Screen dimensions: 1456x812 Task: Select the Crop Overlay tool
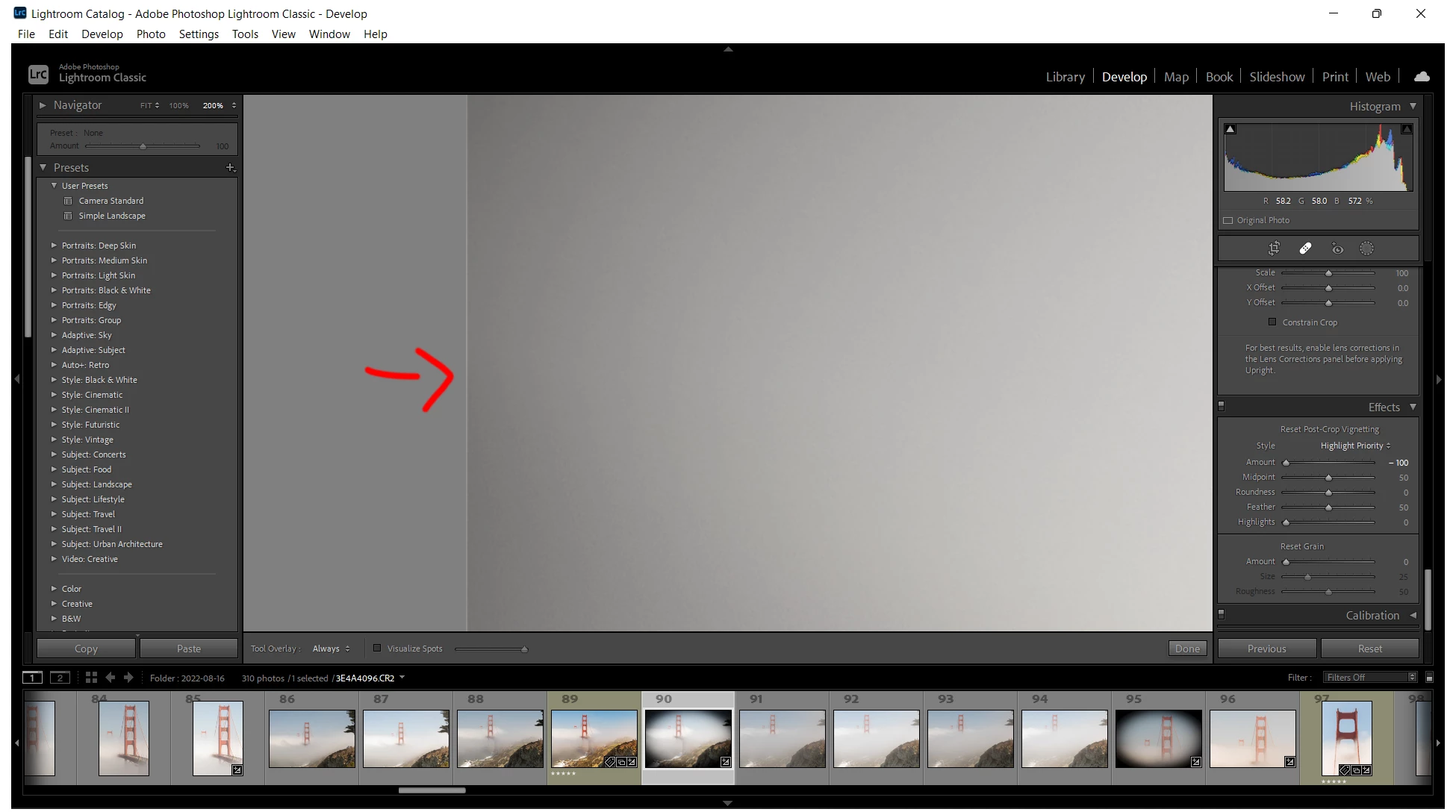coord(1274,249)
